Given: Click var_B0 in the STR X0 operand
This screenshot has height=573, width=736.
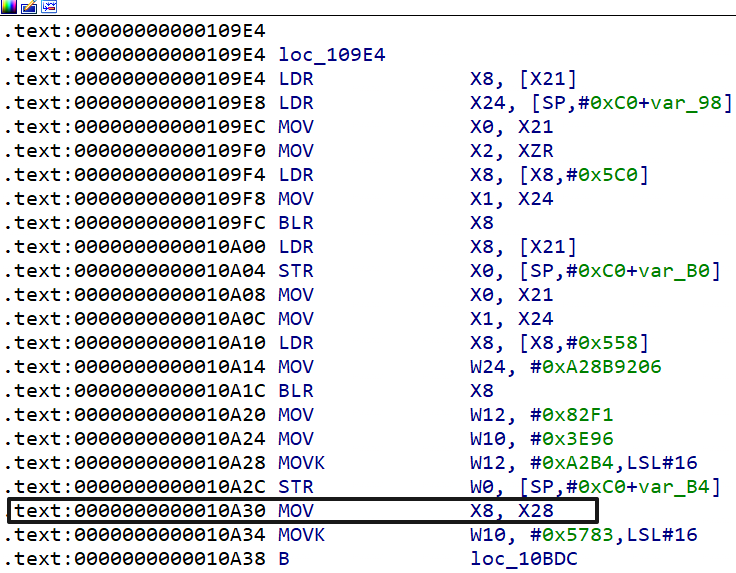Looking at the screenshot, I should coord(674,271).
